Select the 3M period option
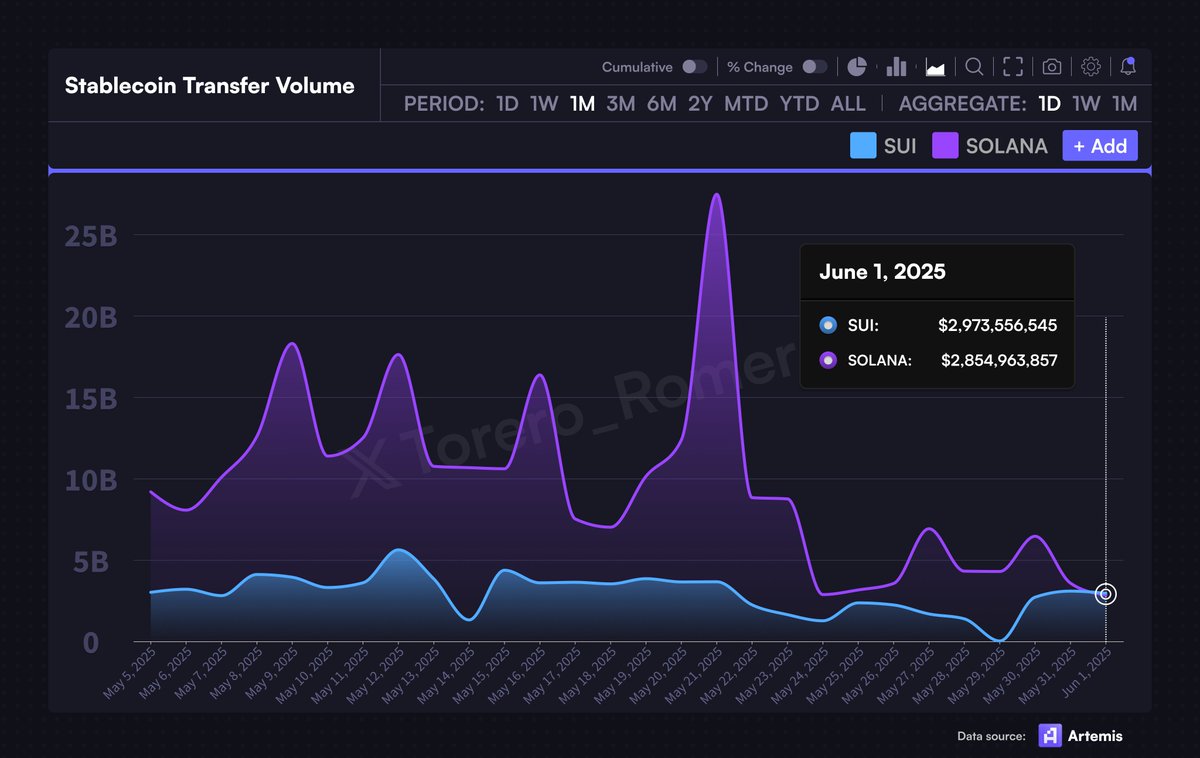Screen dimensions: 1200x758 (620, 103)
